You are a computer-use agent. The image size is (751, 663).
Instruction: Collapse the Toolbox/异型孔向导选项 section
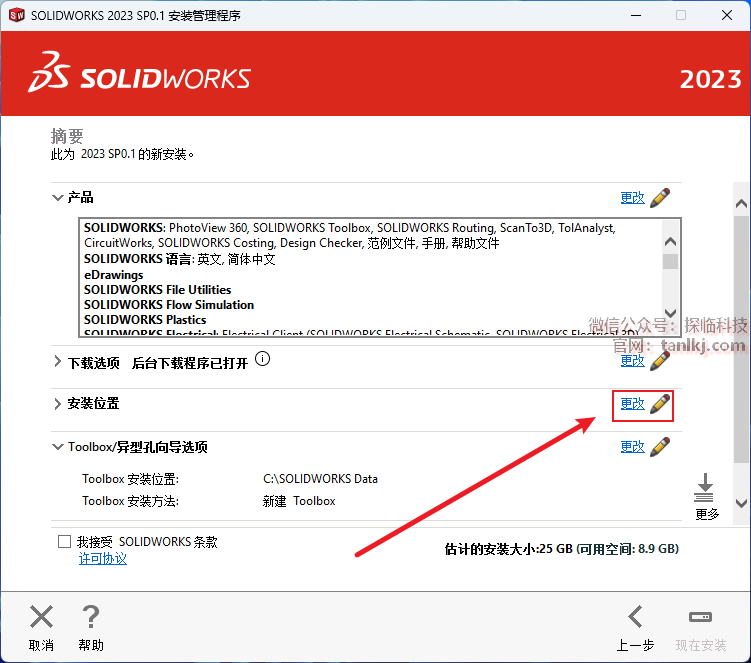click(x=57, y=447)
